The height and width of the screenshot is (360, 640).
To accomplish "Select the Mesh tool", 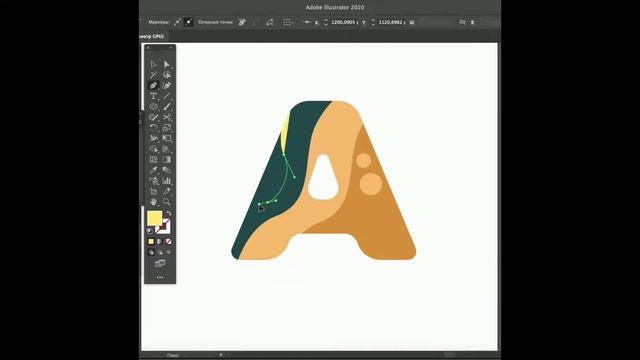I will (153, 160).
